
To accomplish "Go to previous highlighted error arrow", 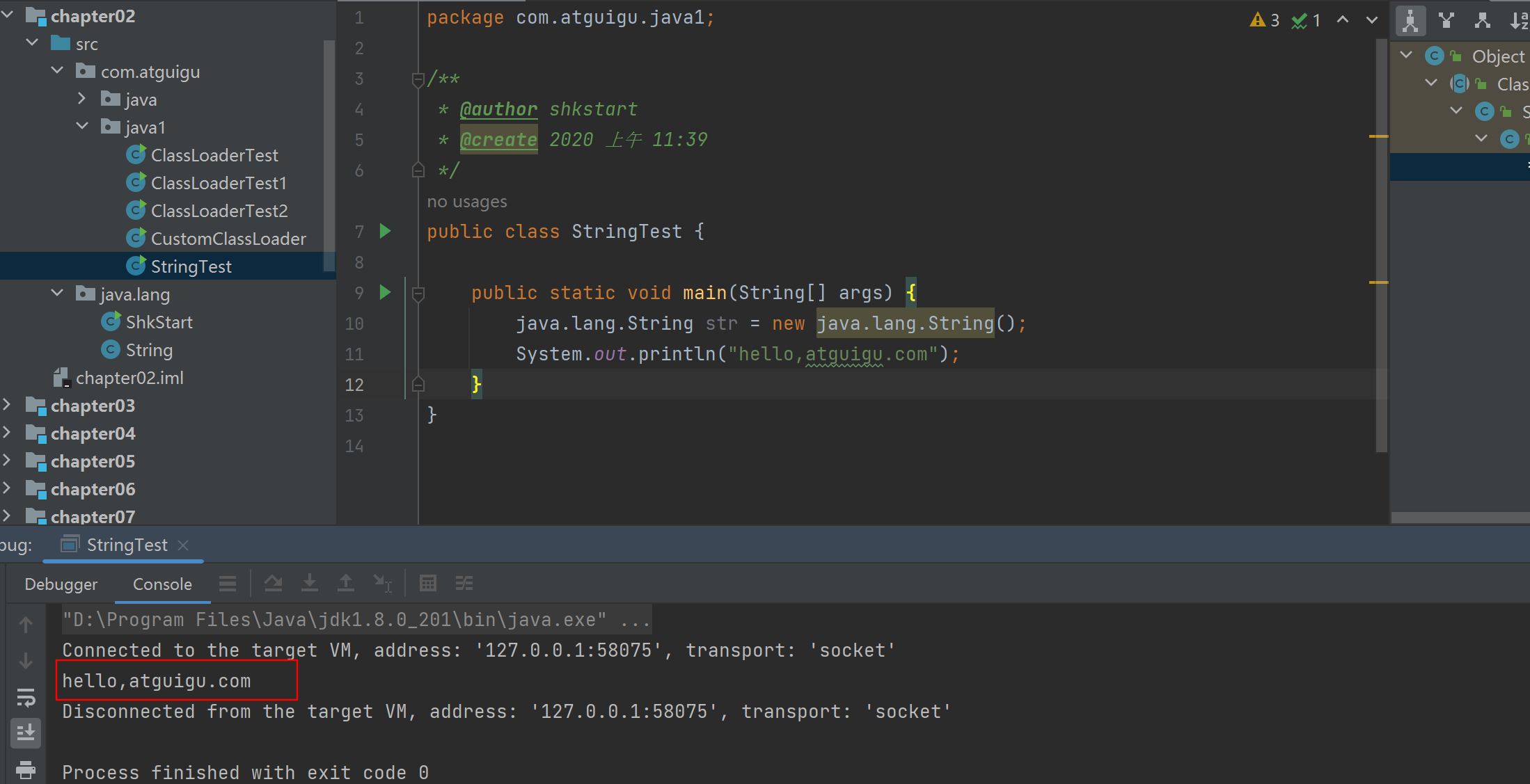I will click(x=1343, y=20).
